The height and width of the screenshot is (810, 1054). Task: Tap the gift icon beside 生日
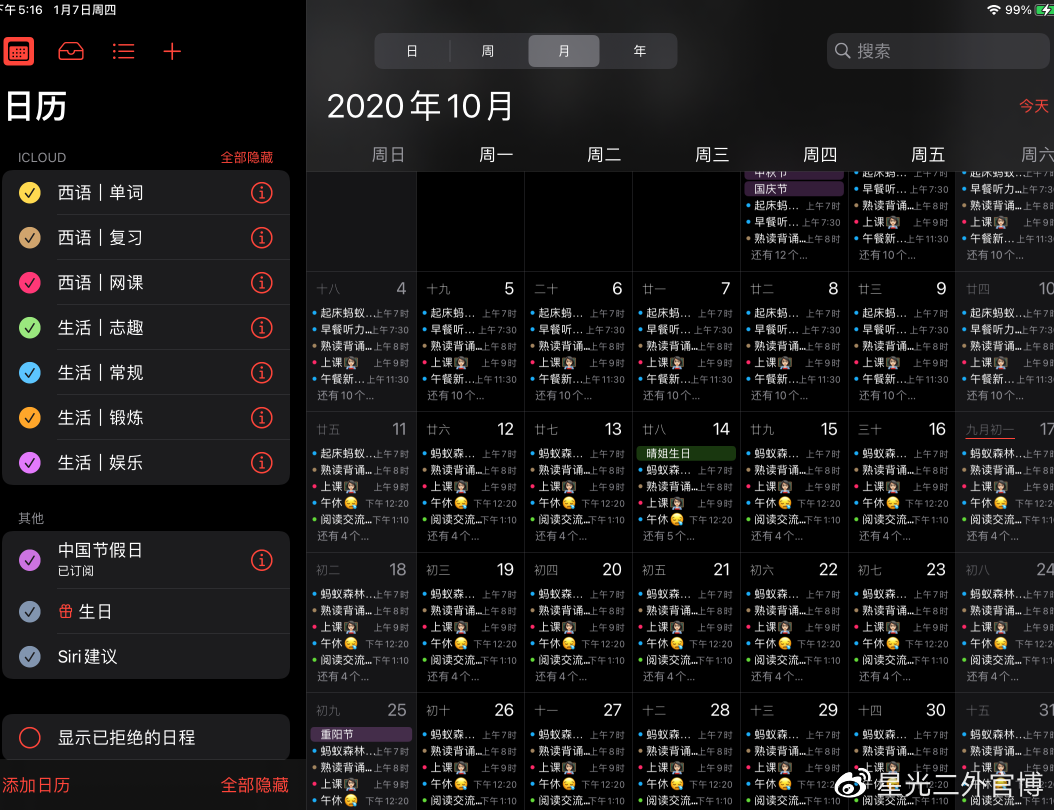(65, 611)
